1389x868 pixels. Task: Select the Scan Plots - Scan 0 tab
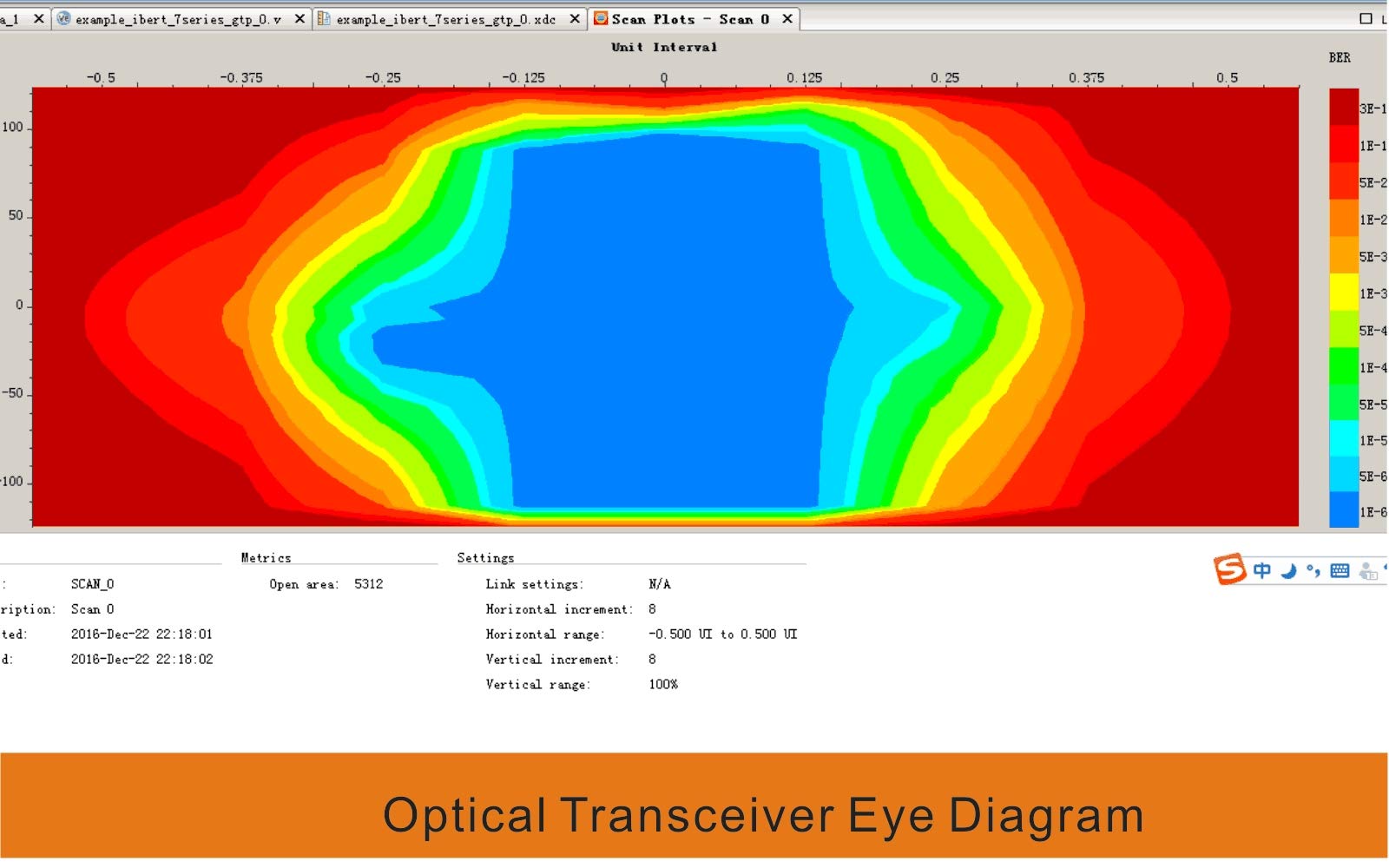pyautogui.click(x=690, y=19)
